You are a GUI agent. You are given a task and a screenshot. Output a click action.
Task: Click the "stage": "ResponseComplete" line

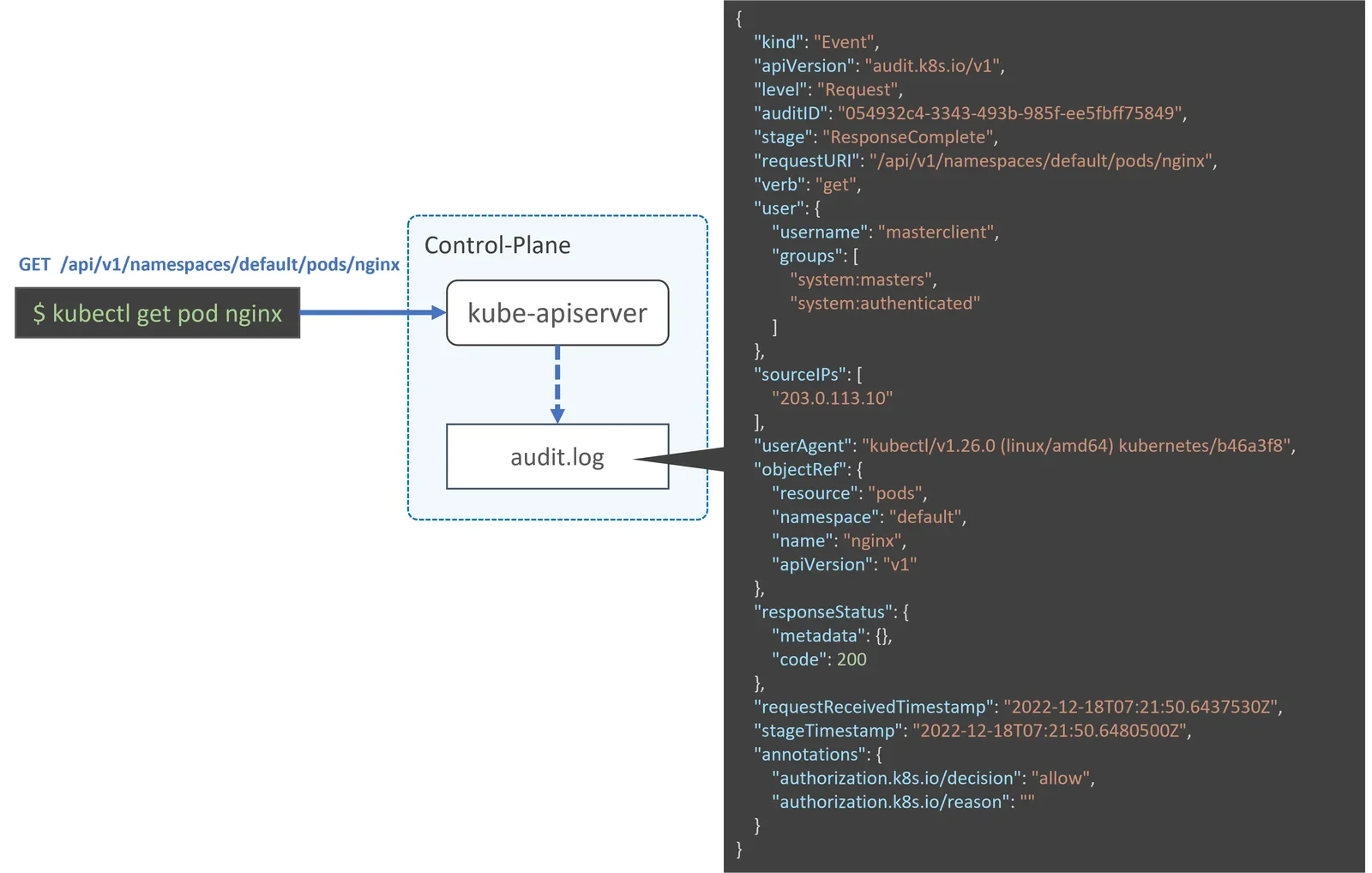[x=876, y=137]
